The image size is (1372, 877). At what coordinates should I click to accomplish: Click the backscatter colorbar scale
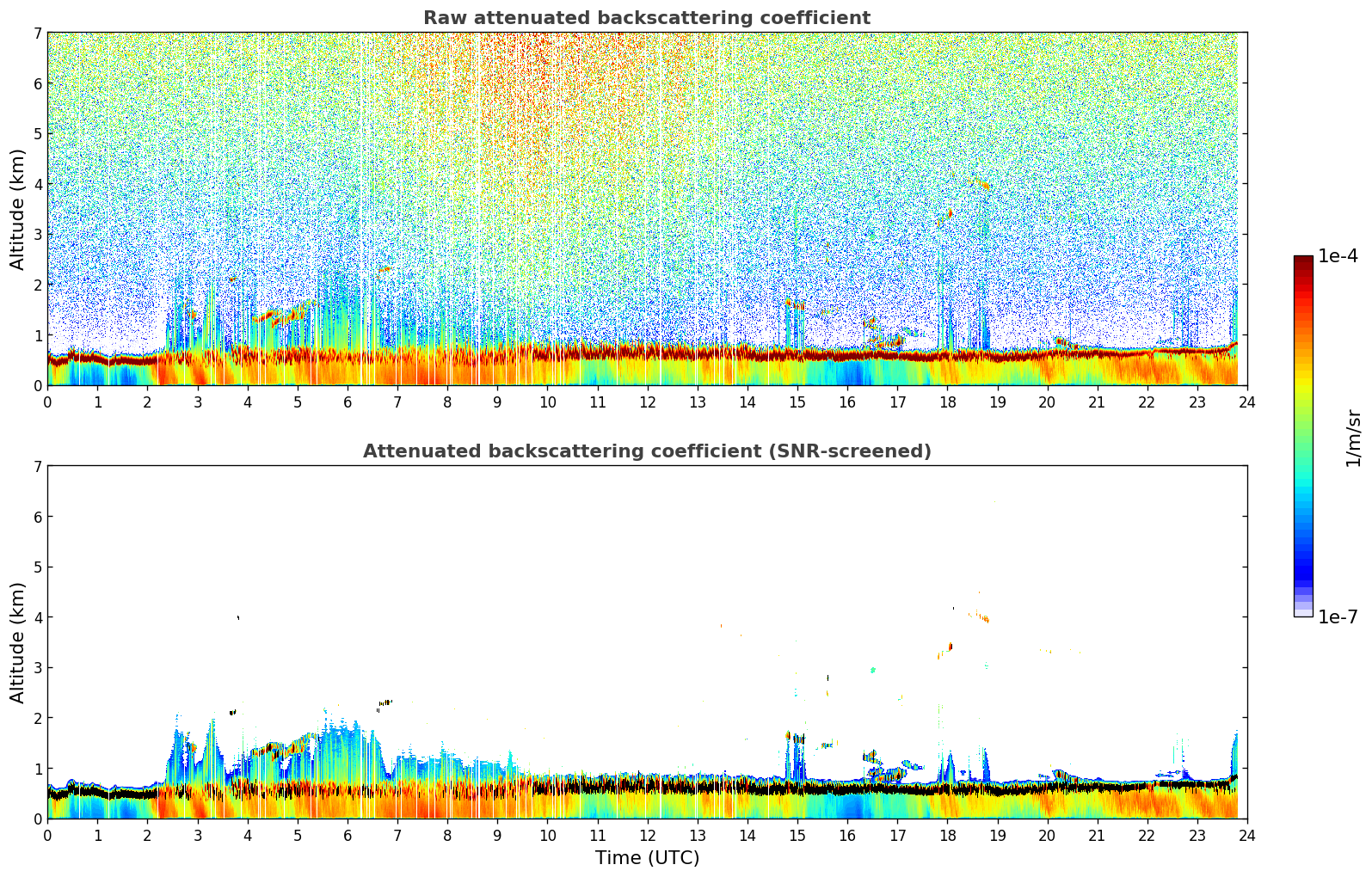click(1303, 436)
